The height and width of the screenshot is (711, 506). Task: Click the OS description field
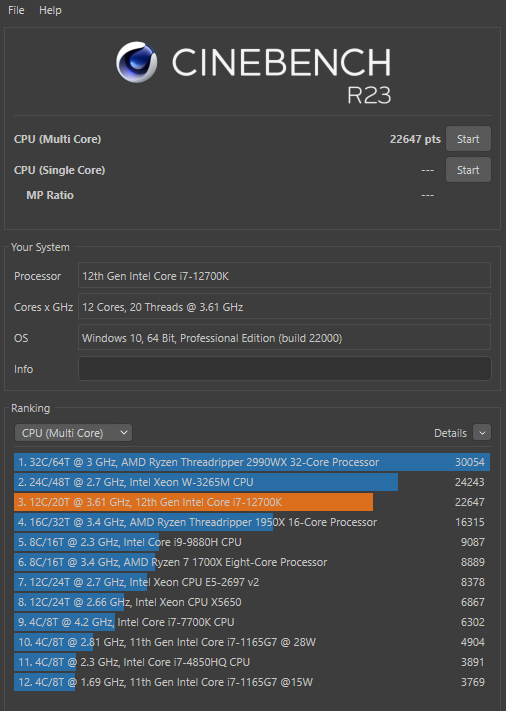(284, 337)
